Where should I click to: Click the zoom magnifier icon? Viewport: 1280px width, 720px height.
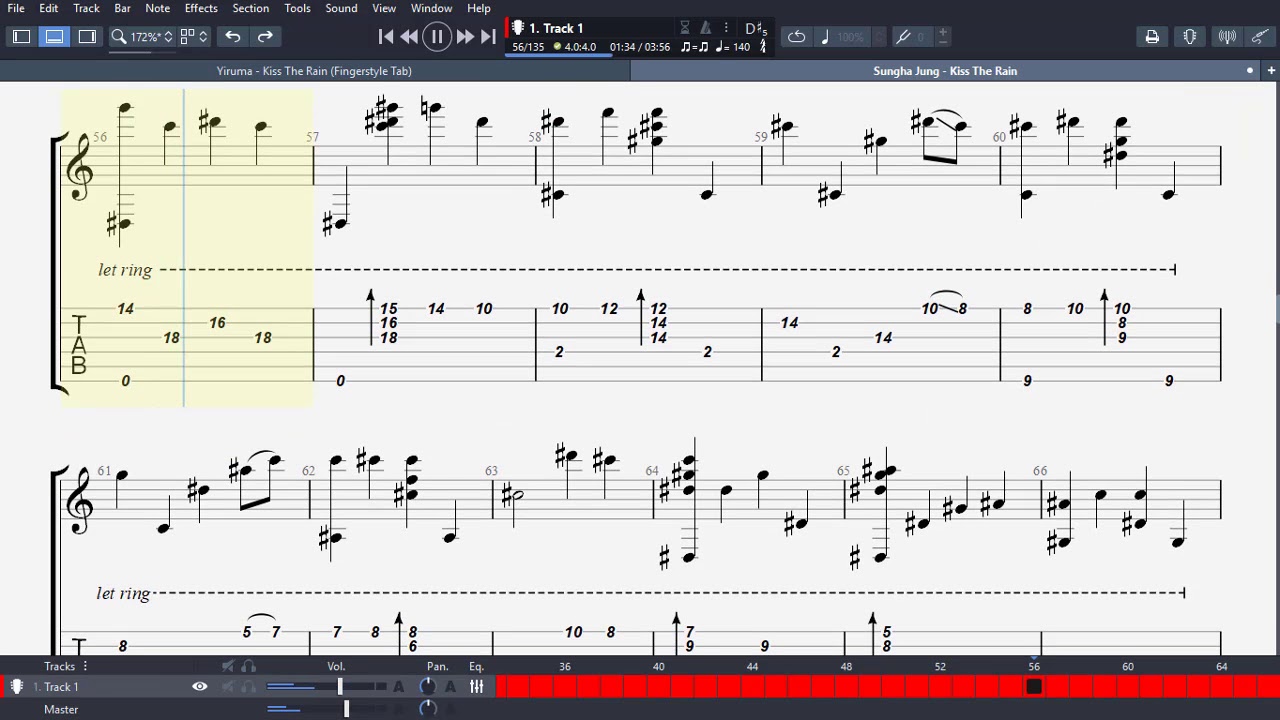click(118, 37)
